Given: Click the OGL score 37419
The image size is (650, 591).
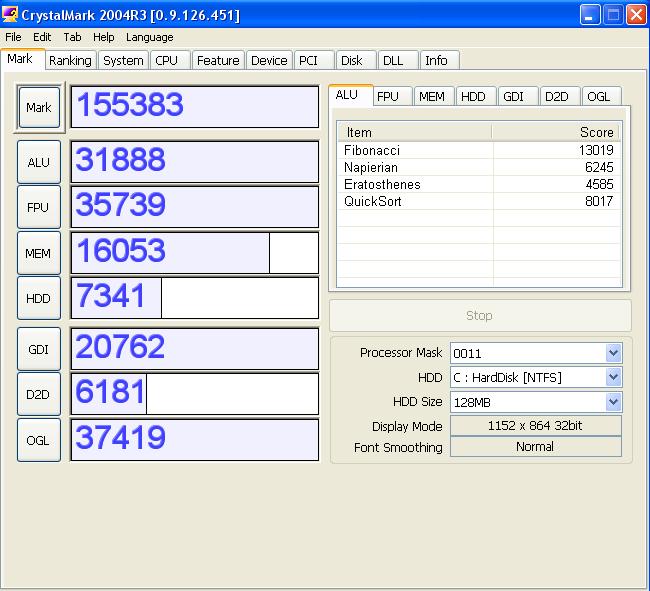Looking at the screenshot, I should 195,440.
